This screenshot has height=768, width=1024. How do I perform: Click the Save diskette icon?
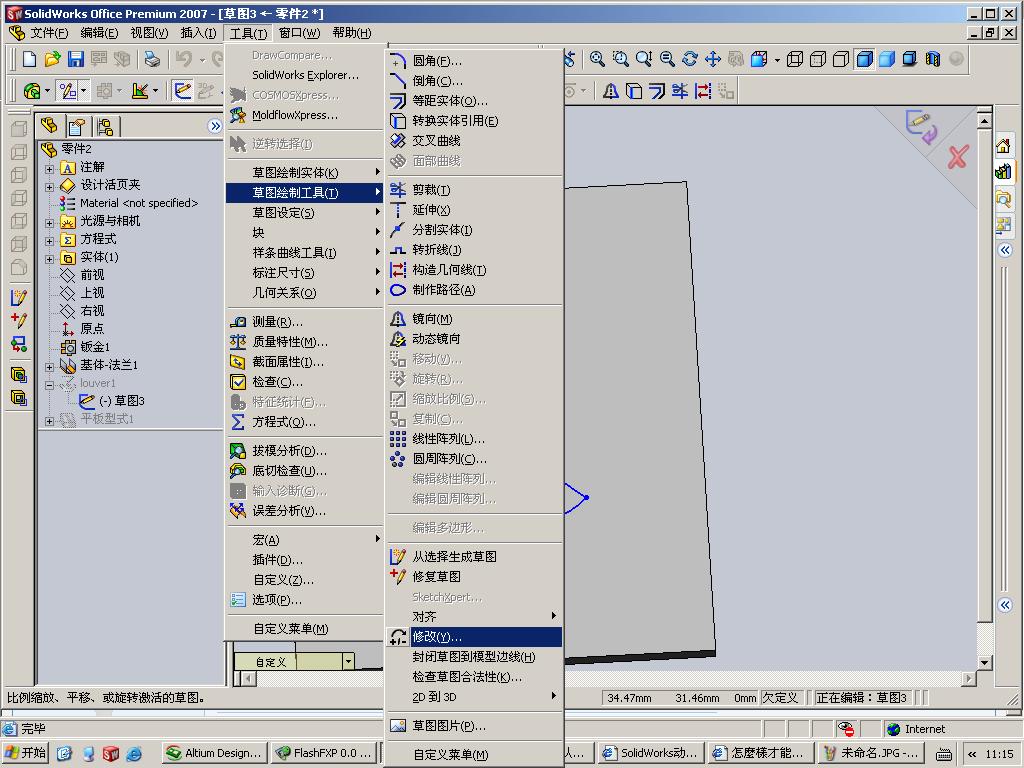tap(76, 59)
